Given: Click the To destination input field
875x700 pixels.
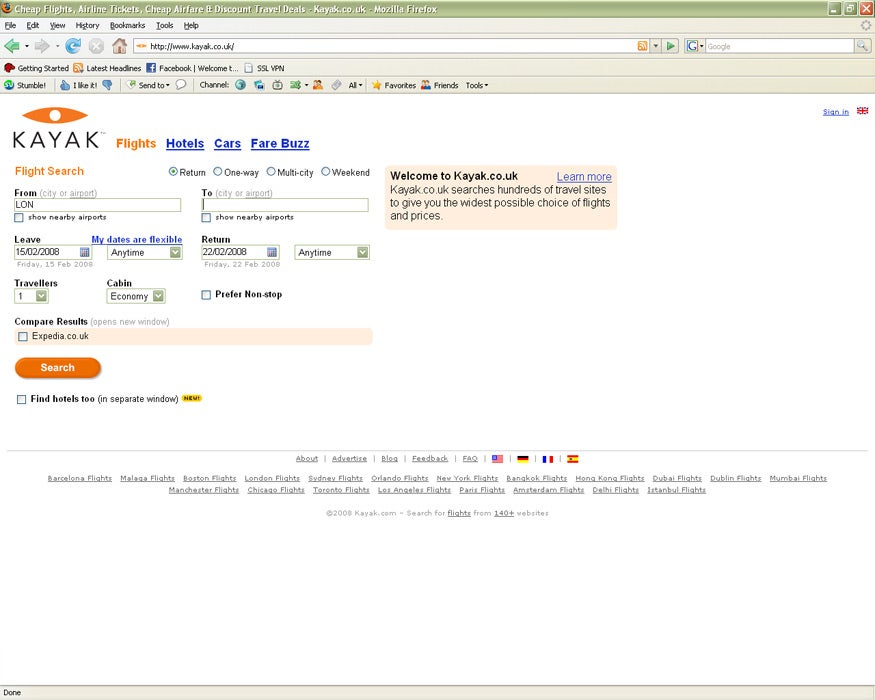Looking at the screenshot, I should tap(285, 205).
